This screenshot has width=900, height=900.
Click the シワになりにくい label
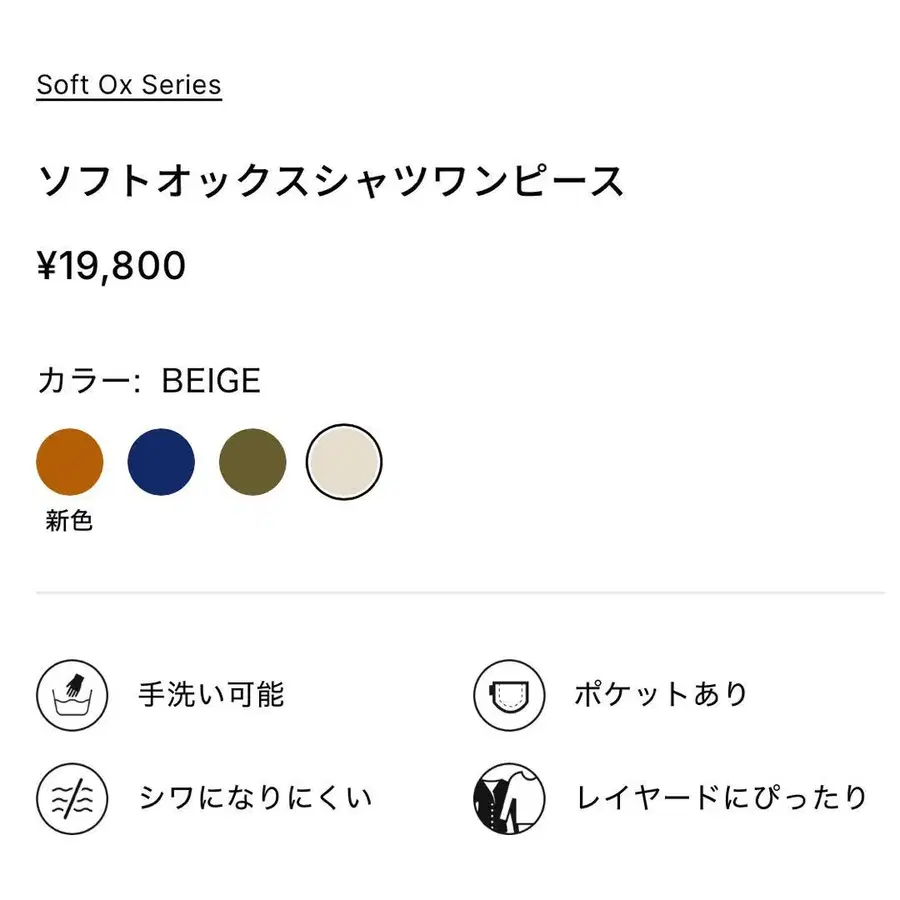point(256,798)
